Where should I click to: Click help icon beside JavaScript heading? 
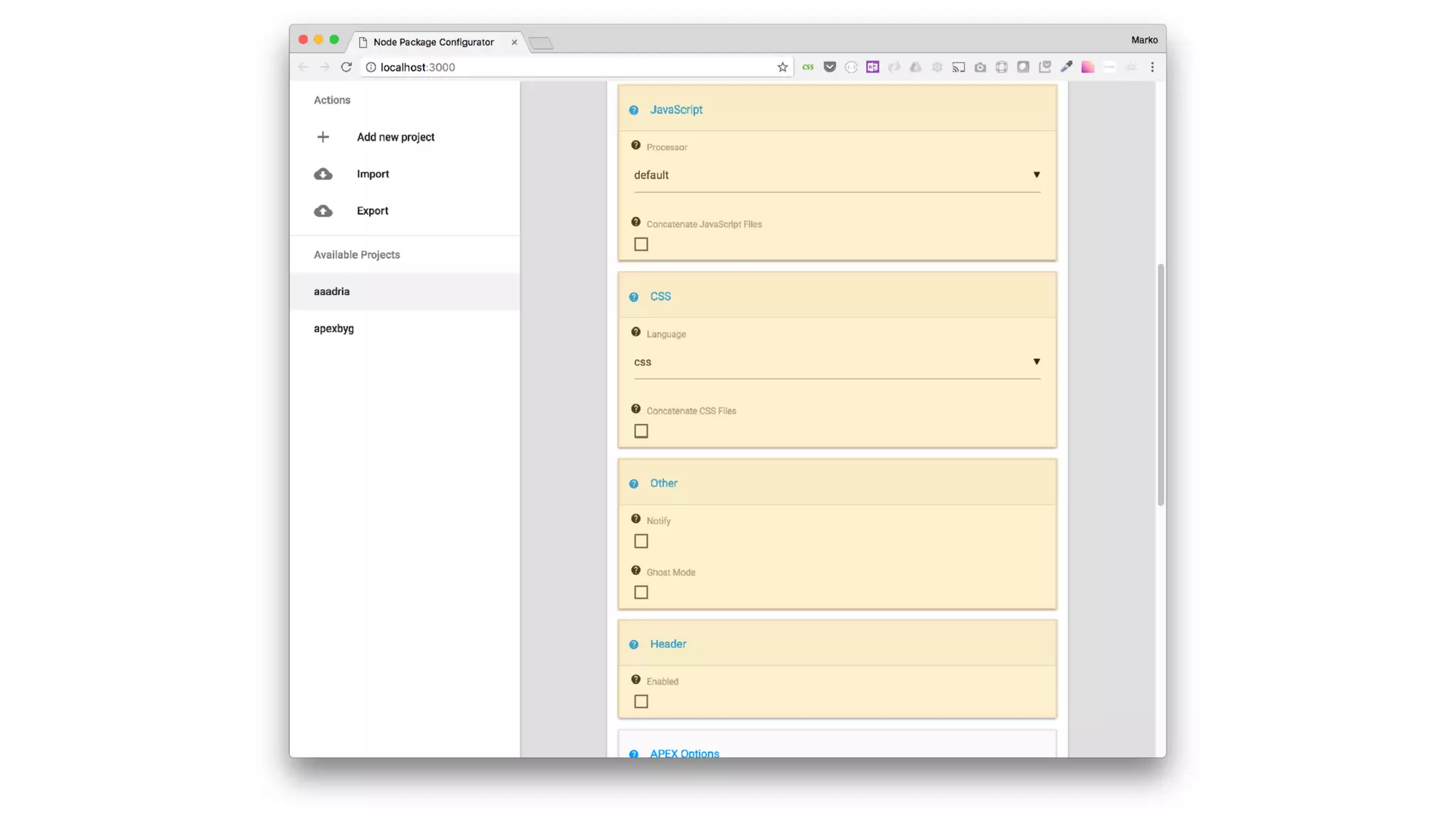[633, 110]
